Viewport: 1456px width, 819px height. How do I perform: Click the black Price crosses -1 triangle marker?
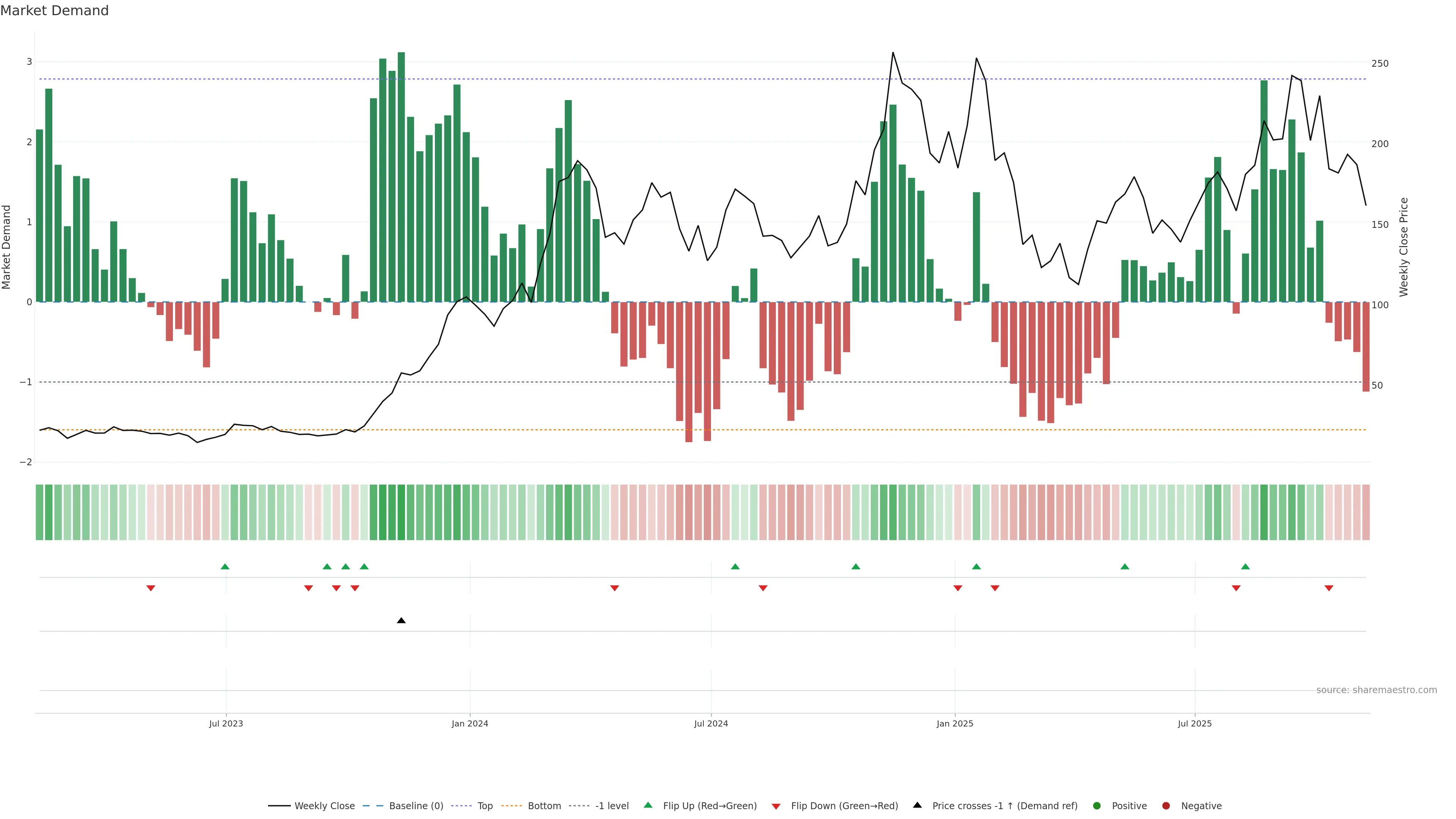[x=401, y=621]
